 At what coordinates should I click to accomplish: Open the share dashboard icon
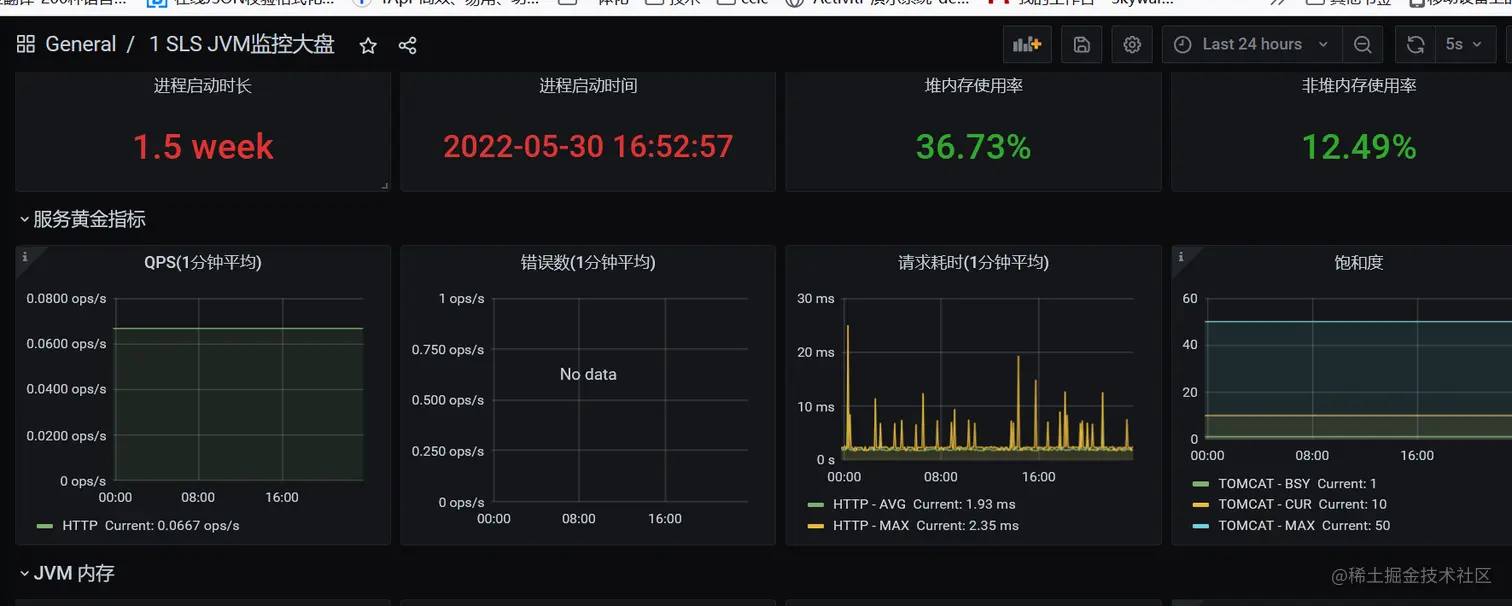pyautogui.click(x=407, y=45)
